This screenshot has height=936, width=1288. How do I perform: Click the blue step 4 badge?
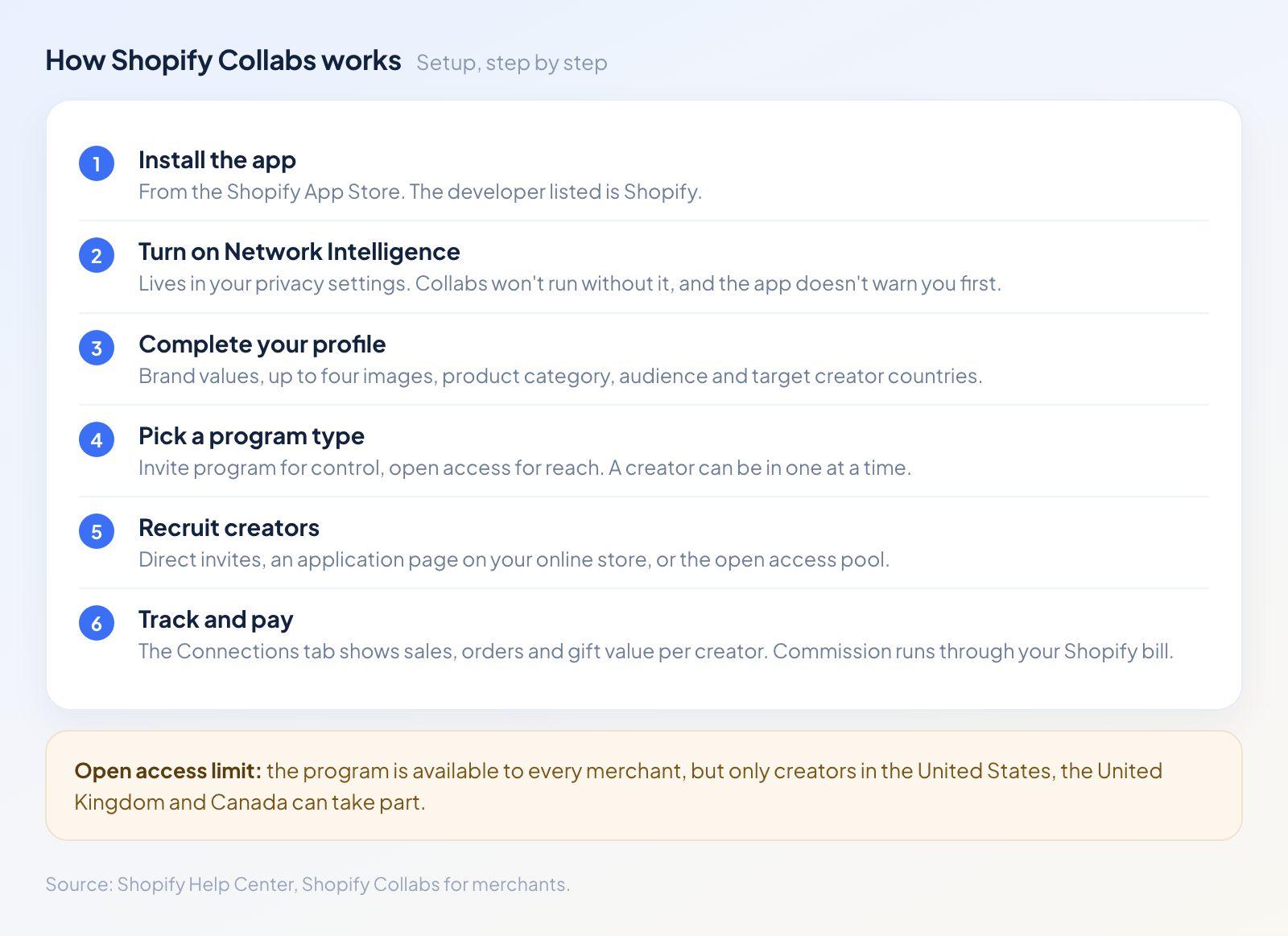[97, 439]
